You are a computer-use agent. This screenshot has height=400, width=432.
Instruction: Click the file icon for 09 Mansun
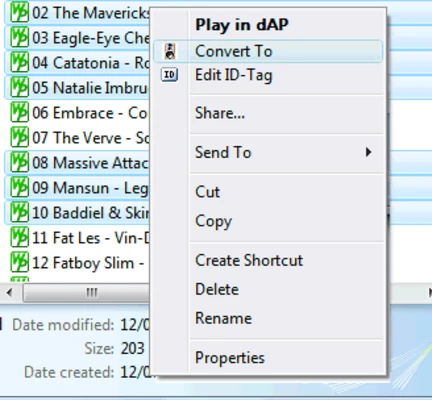pyautogui.click(x=19, y=188)
